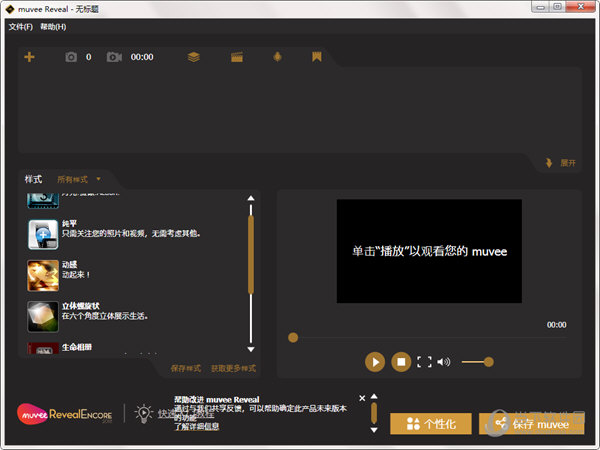Click the 样式 tab label
Viewport: 600px width, 450px height.
(x=33, y=179)
